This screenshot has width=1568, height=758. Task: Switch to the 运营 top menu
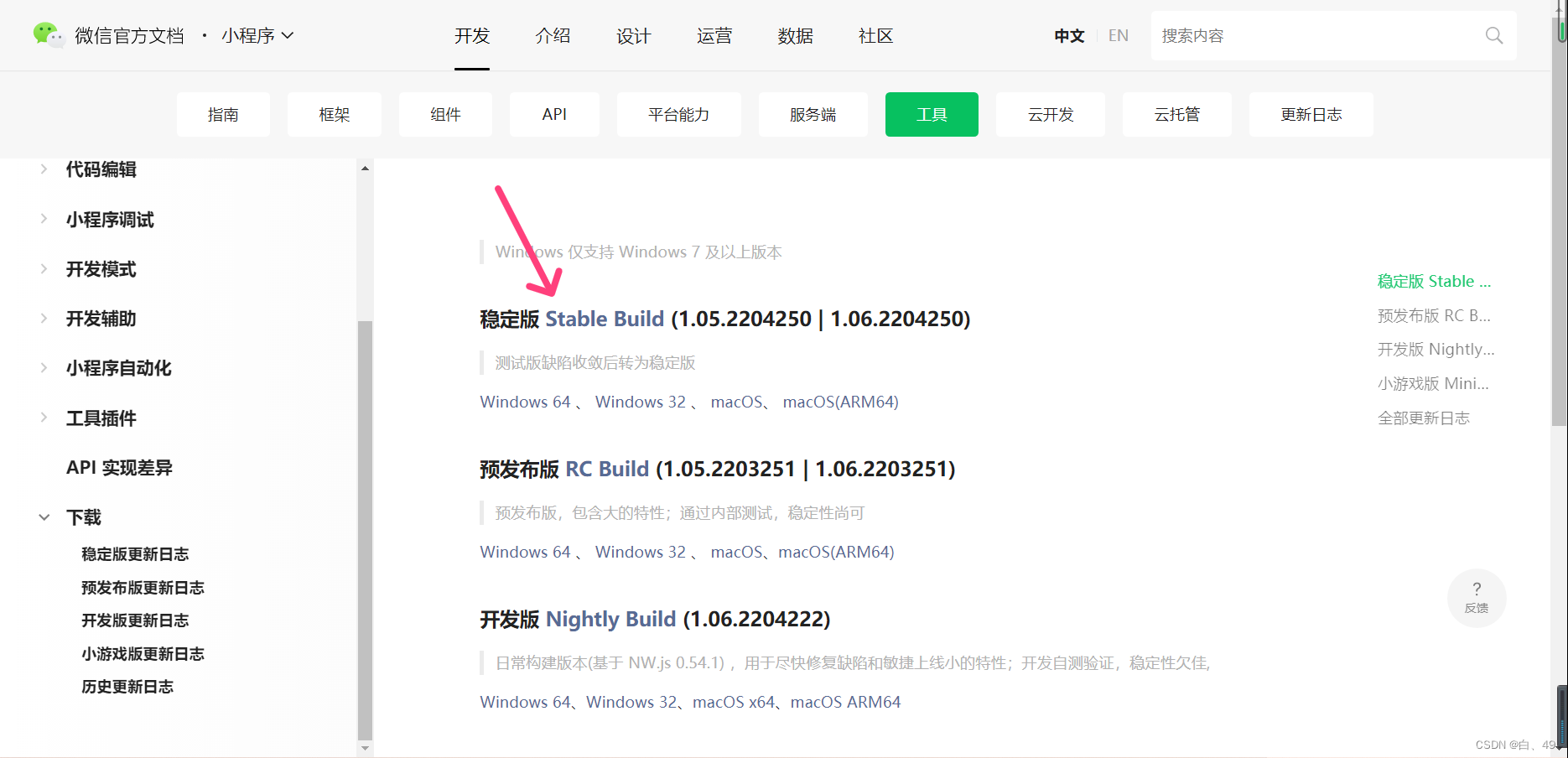click(714, 36)
